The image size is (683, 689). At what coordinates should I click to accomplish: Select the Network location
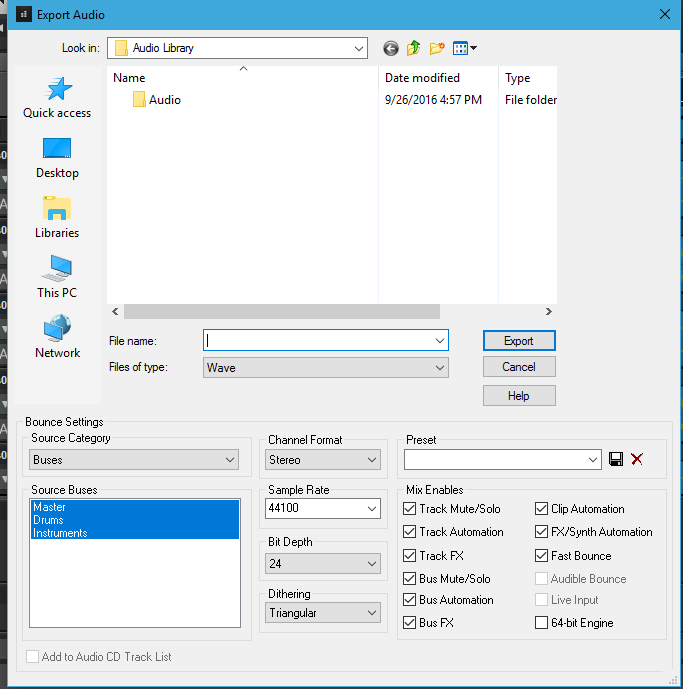(57, 336)
